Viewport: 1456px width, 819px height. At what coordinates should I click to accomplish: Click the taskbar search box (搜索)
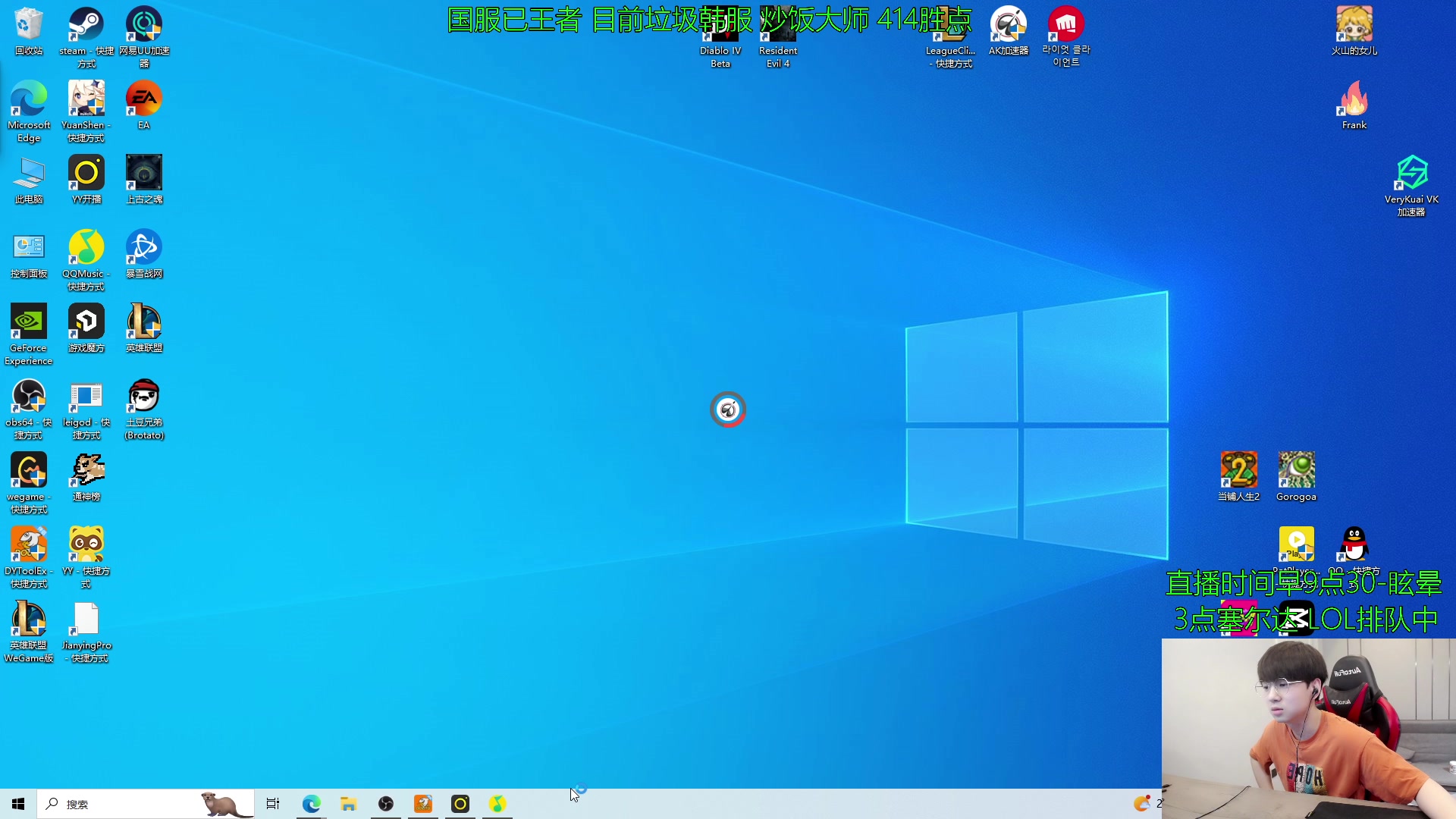[x=146, y=804]
